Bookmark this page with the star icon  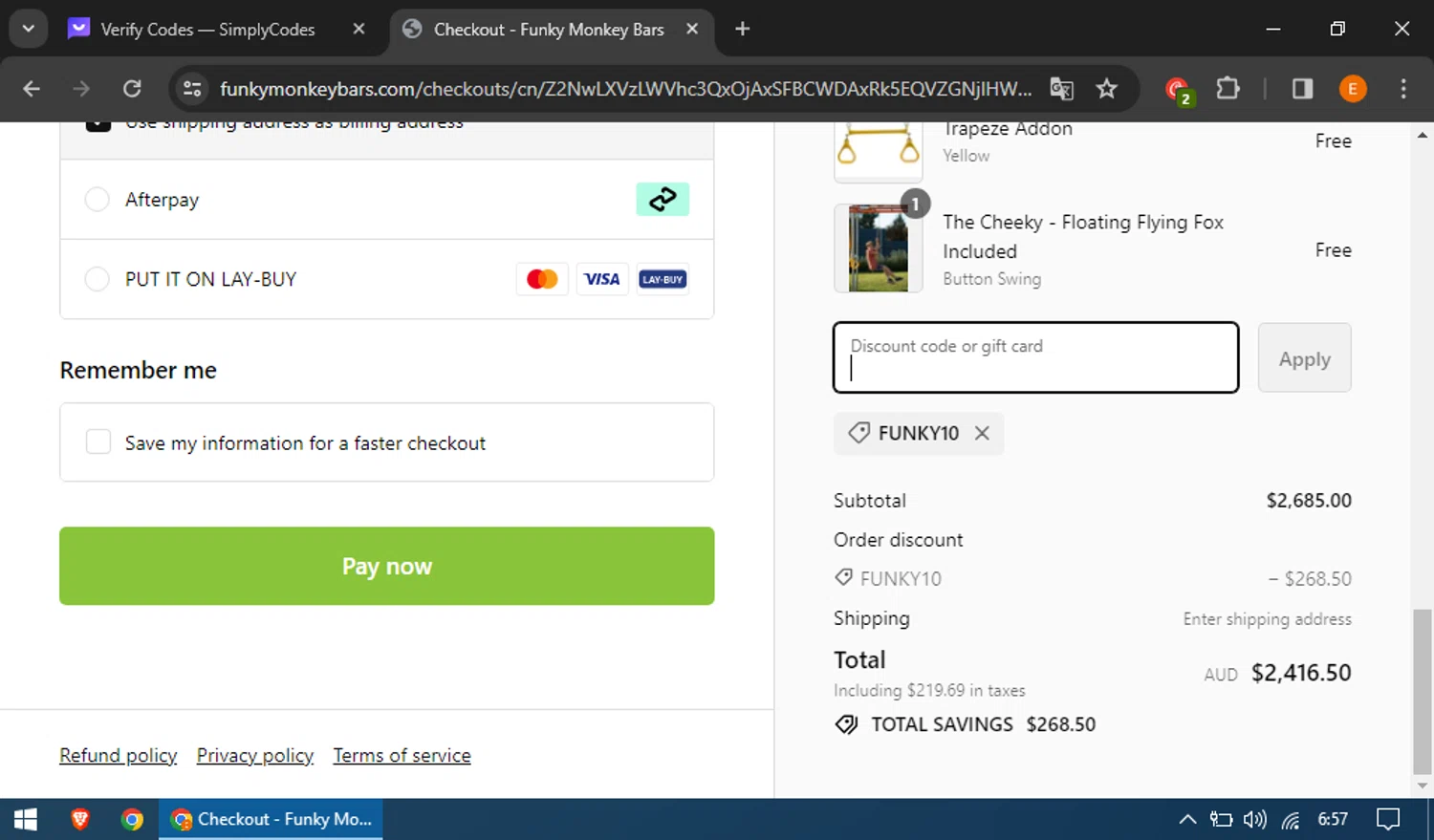pyautogui.click(x=1107, y=89)
